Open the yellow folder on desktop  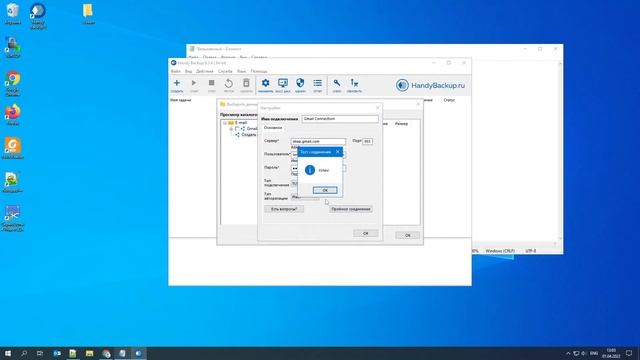coord(88,14)
